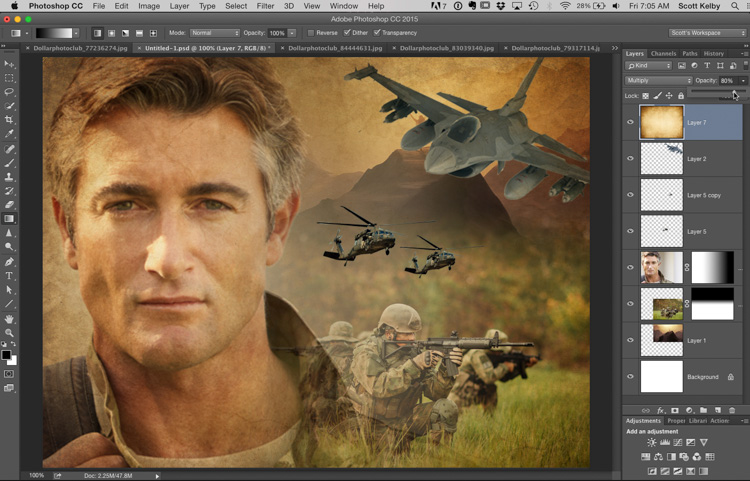Open the gradient Mode Normal dropdown
The width and height of the screenshot is (750, 481).
[x=215, y=33]
